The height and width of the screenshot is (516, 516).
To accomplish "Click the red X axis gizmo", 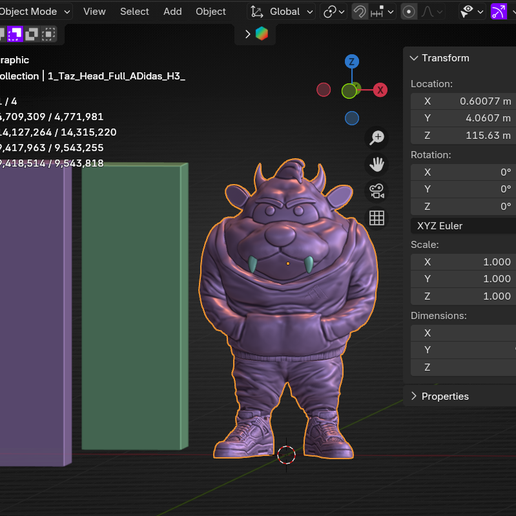I will coord(380,90).
